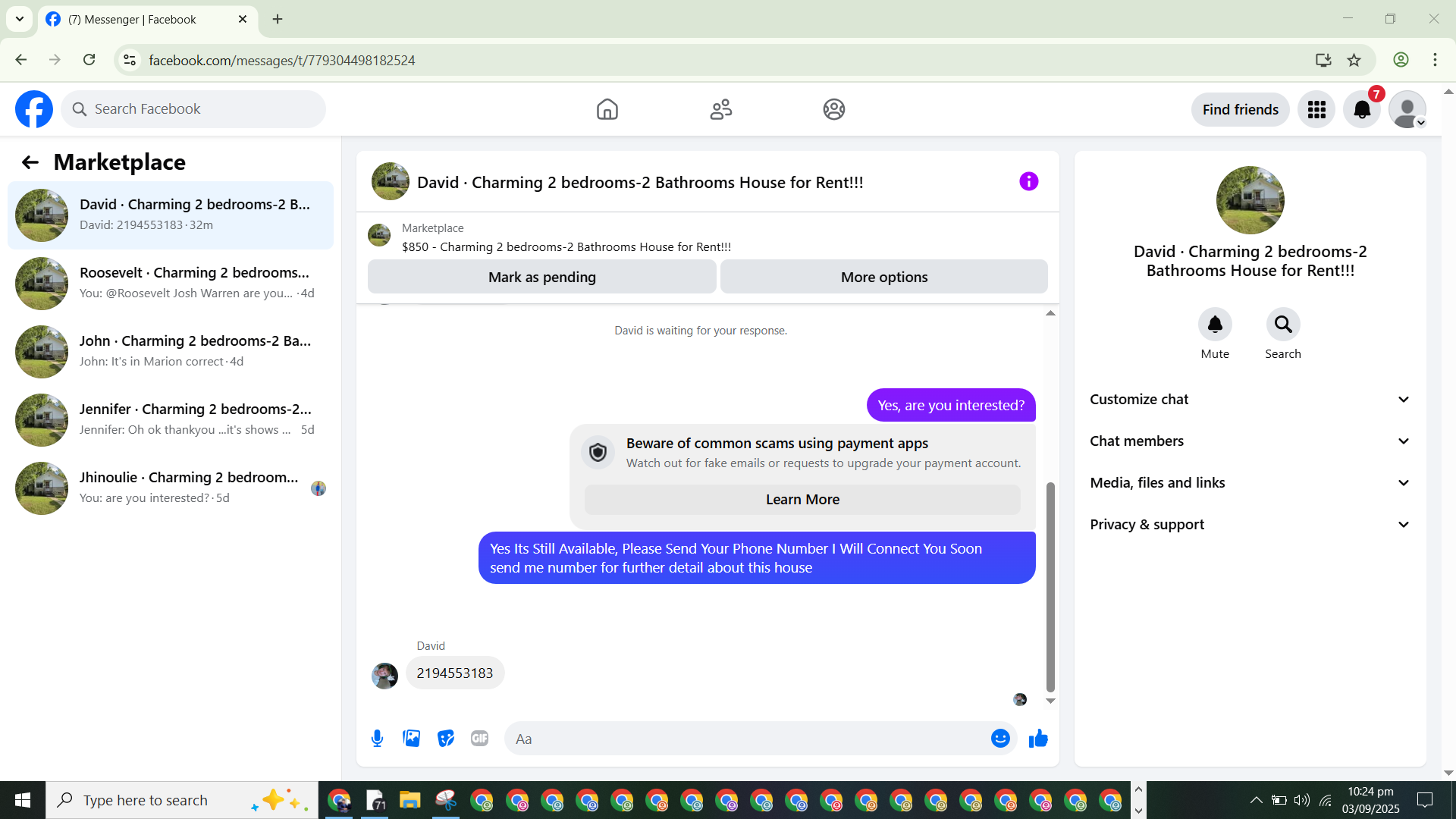Image resolution: width=1456 pixels, height=819 pixels.
Task: Open the Facebook logo home link
Action: point(34,109)
